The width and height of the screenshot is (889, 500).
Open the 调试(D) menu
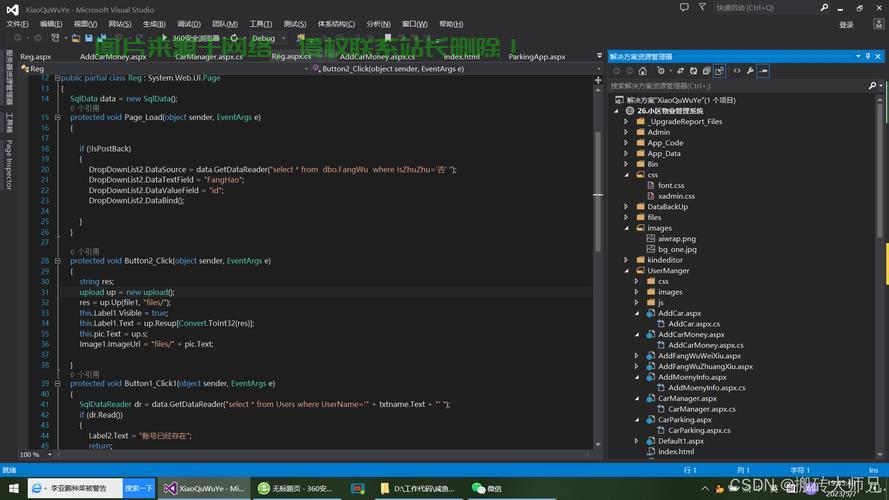click(x=189, y=24)
